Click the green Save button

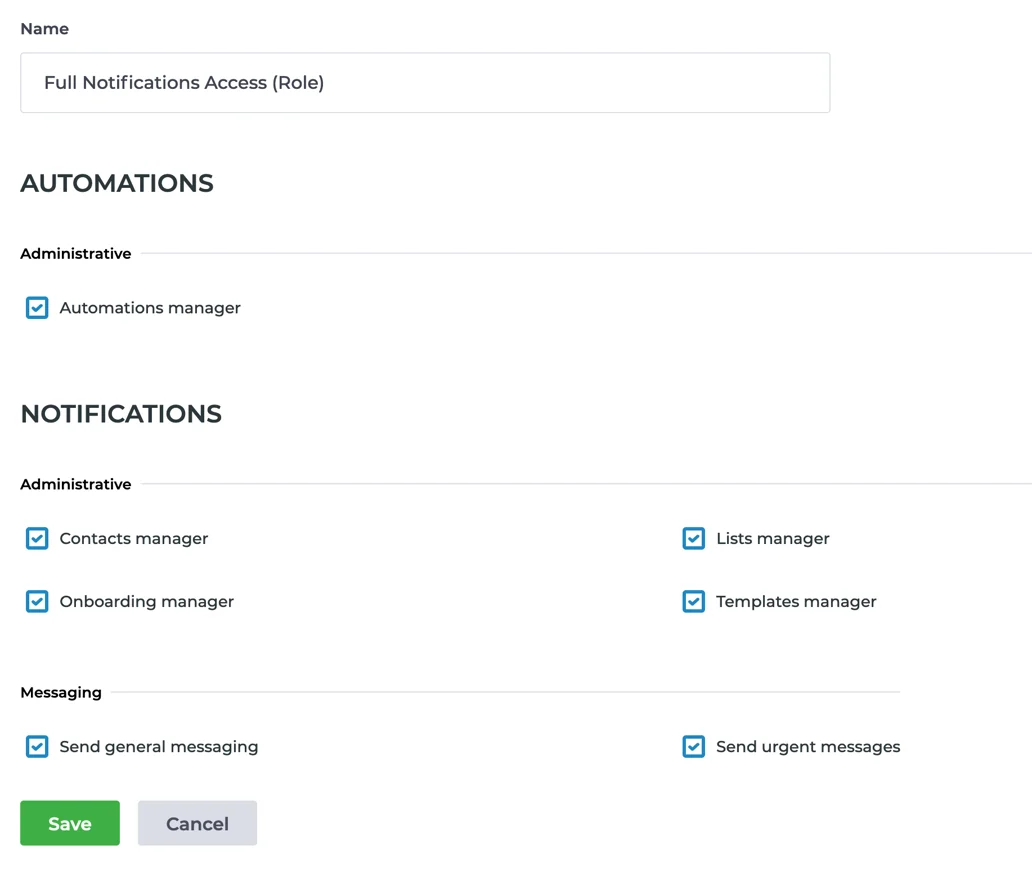(69, 823)
